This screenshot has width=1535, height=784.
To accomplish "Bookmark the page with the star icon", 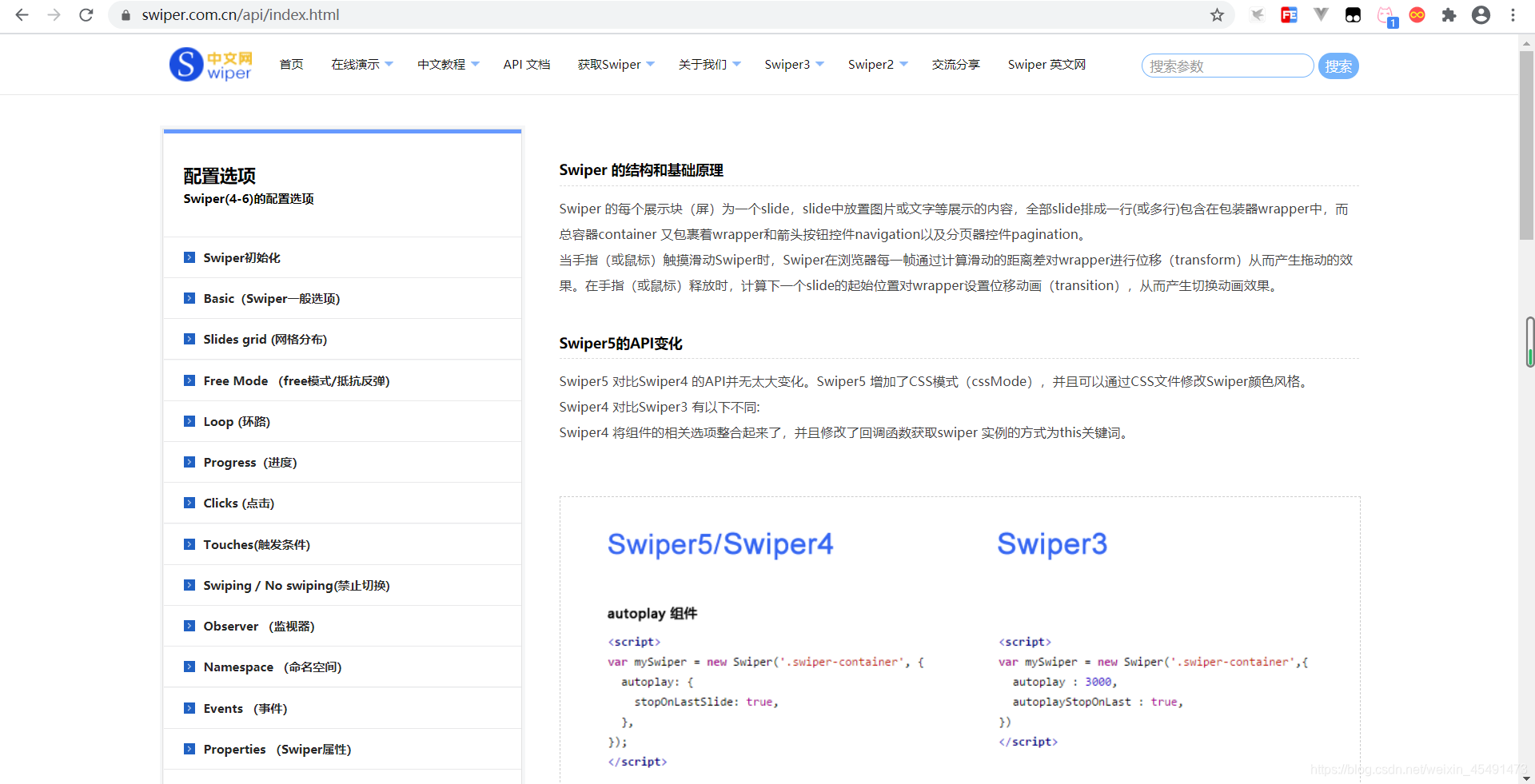I will point(1217,14).
